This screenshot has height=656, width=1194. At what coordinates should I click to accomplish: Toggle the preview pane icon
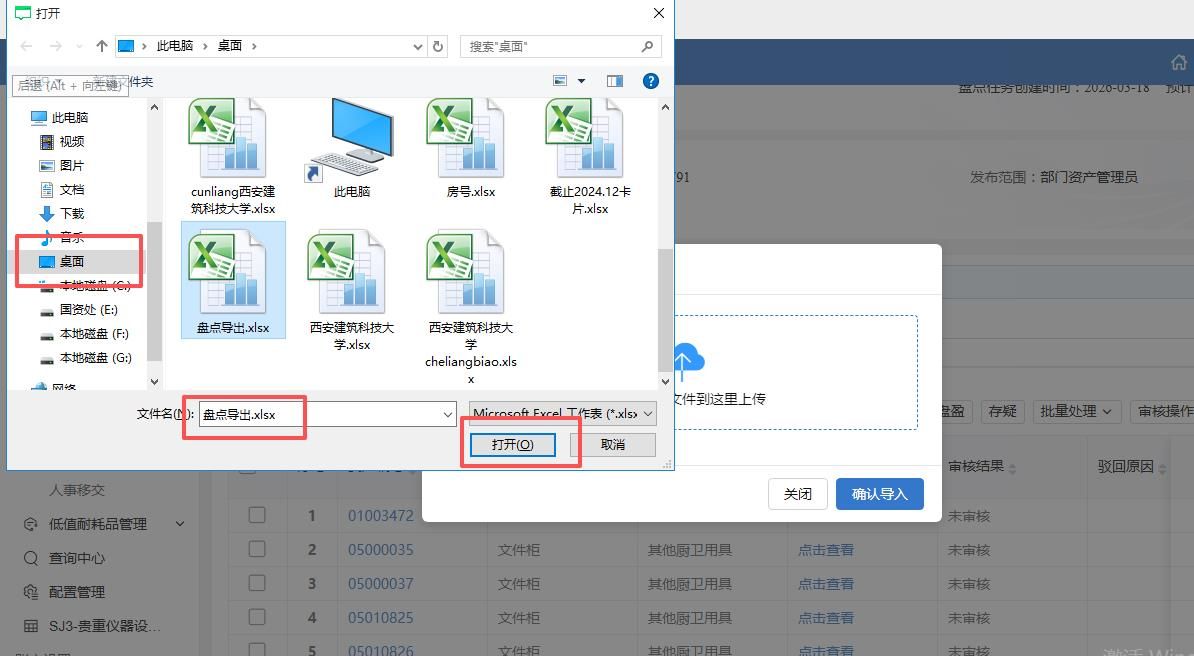coord(614,81)
